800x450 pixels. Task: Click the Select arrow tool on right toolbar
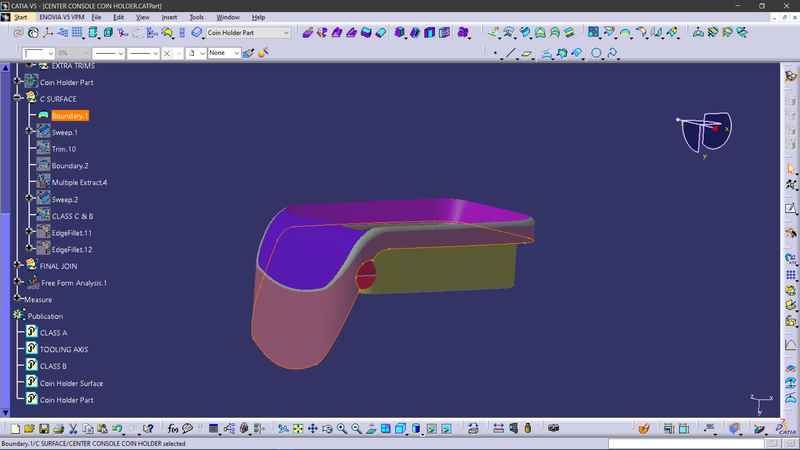point(791,169)
